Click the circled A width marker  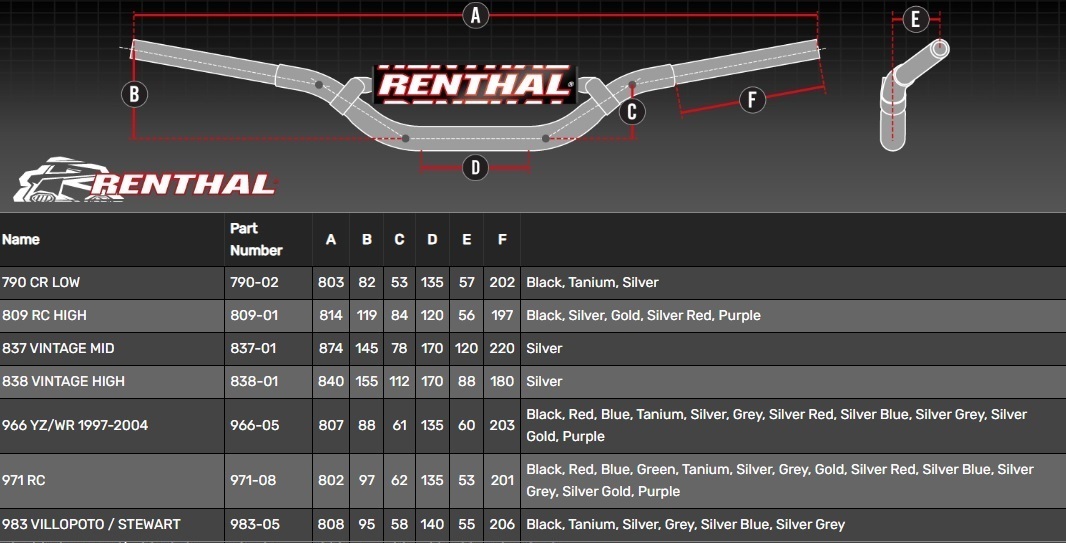point(476,15)
